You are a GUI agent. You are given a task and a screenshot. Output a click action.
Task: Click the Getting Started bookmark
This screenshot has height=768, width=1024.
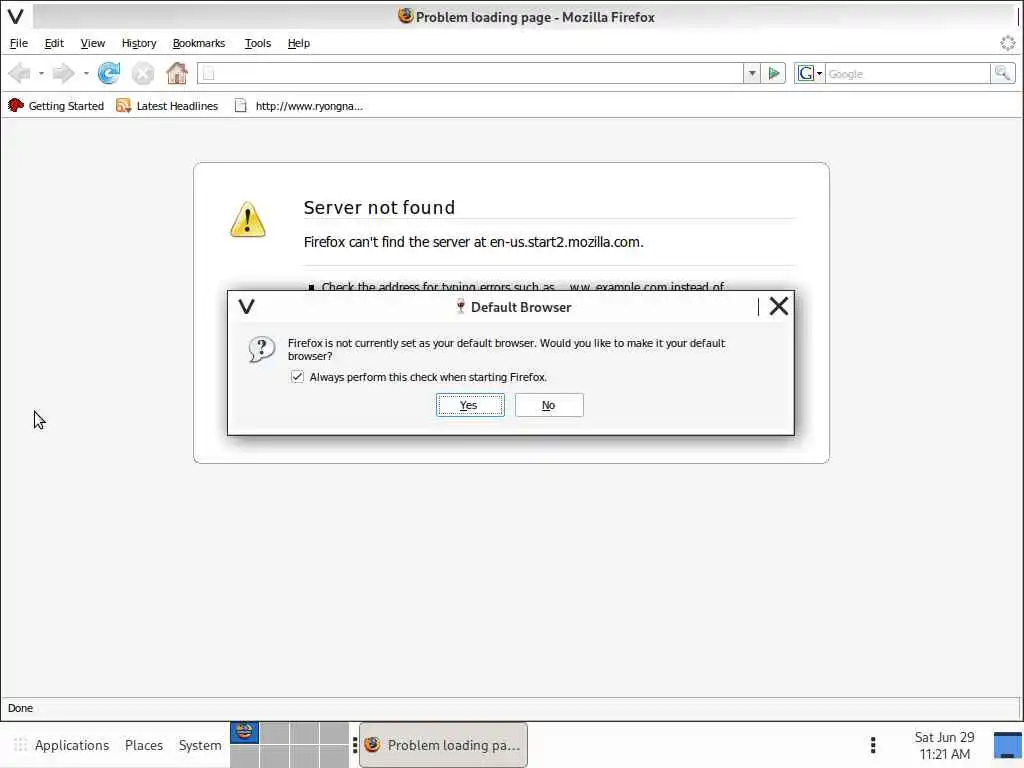(56, 106)
